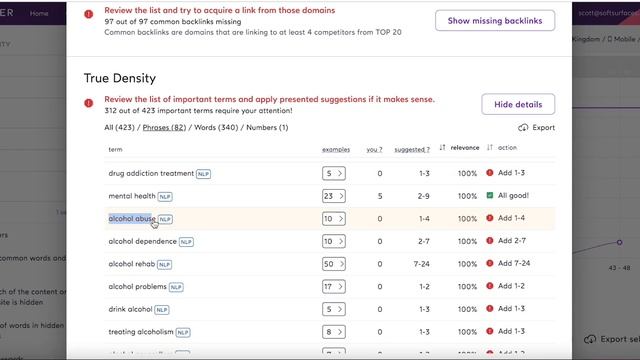Click red status icon next to Add 1-4
The image size is (640, 360).
(490, 218)
